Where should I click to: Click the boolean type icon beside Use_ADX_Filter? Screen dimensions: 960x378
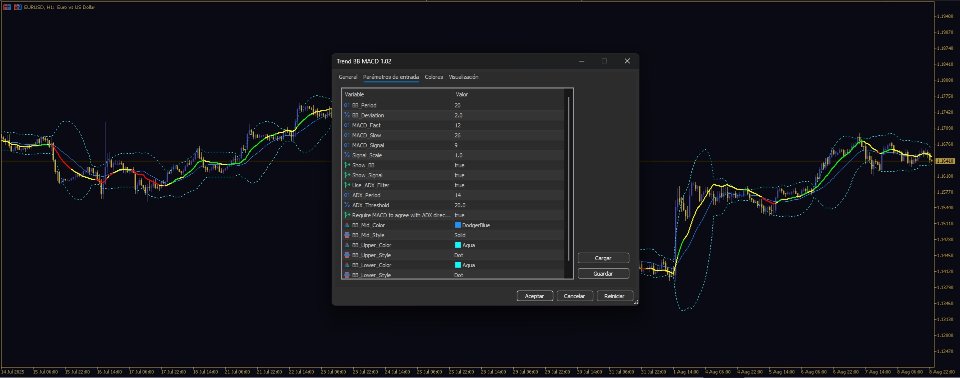pos(347,185)
